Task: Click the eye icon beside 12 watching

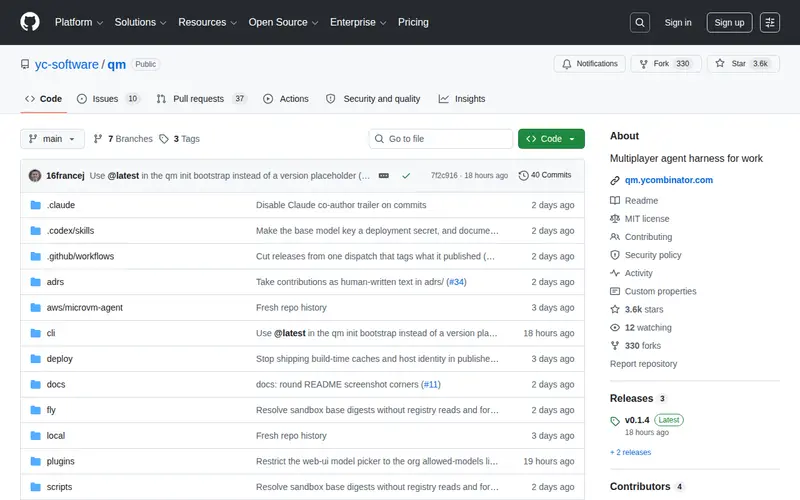Action: point(615,328)
